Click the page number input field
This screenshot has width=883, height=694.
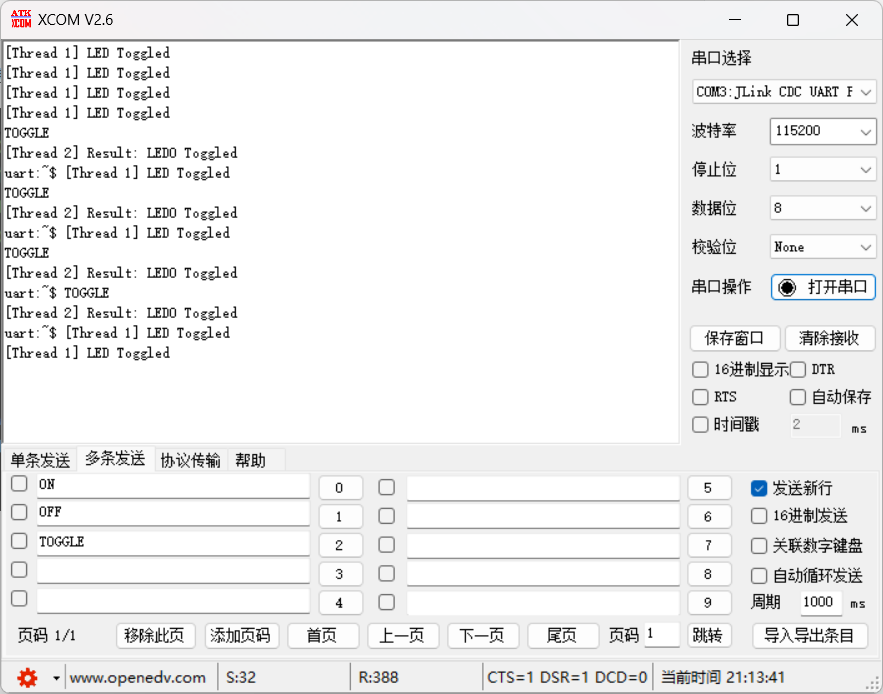point(662,635)
